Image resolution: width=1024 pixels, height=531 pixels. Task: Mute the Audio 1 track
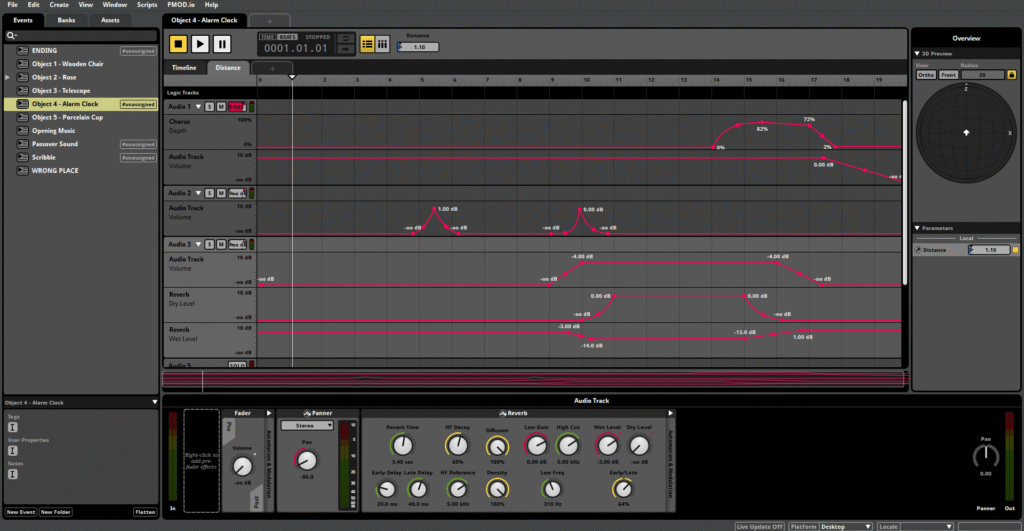pos(221,106)
